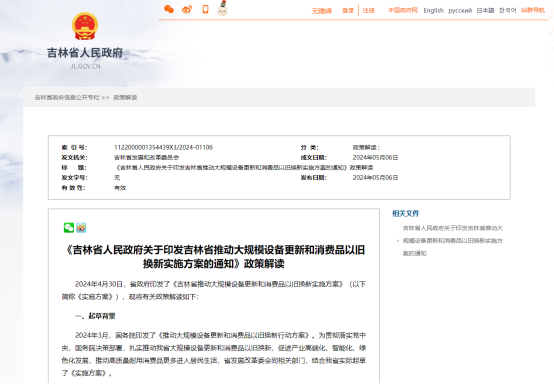The image size is (554, 384).
Task: Click the 注册 register link
Action: pos(369,11)
